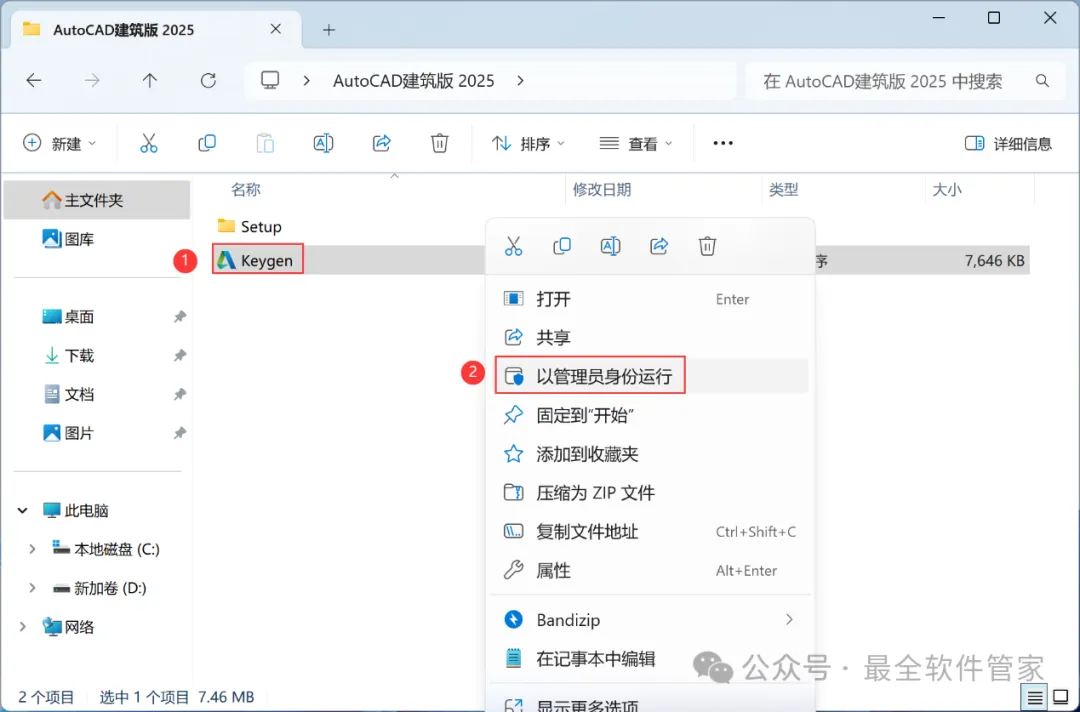Screen dimensions: 1080x712
Task: Click the Copy icon in the context menu
Action: (562, 246)
